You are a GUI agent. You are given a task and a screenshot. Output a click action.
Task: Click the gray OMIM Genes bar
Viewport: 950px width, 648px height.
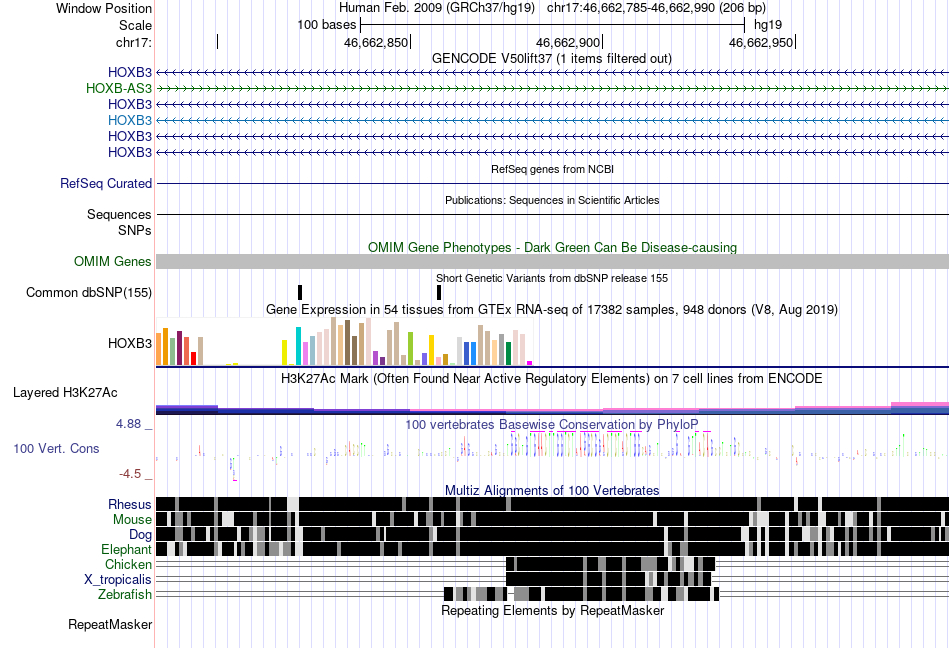(553, 262)
